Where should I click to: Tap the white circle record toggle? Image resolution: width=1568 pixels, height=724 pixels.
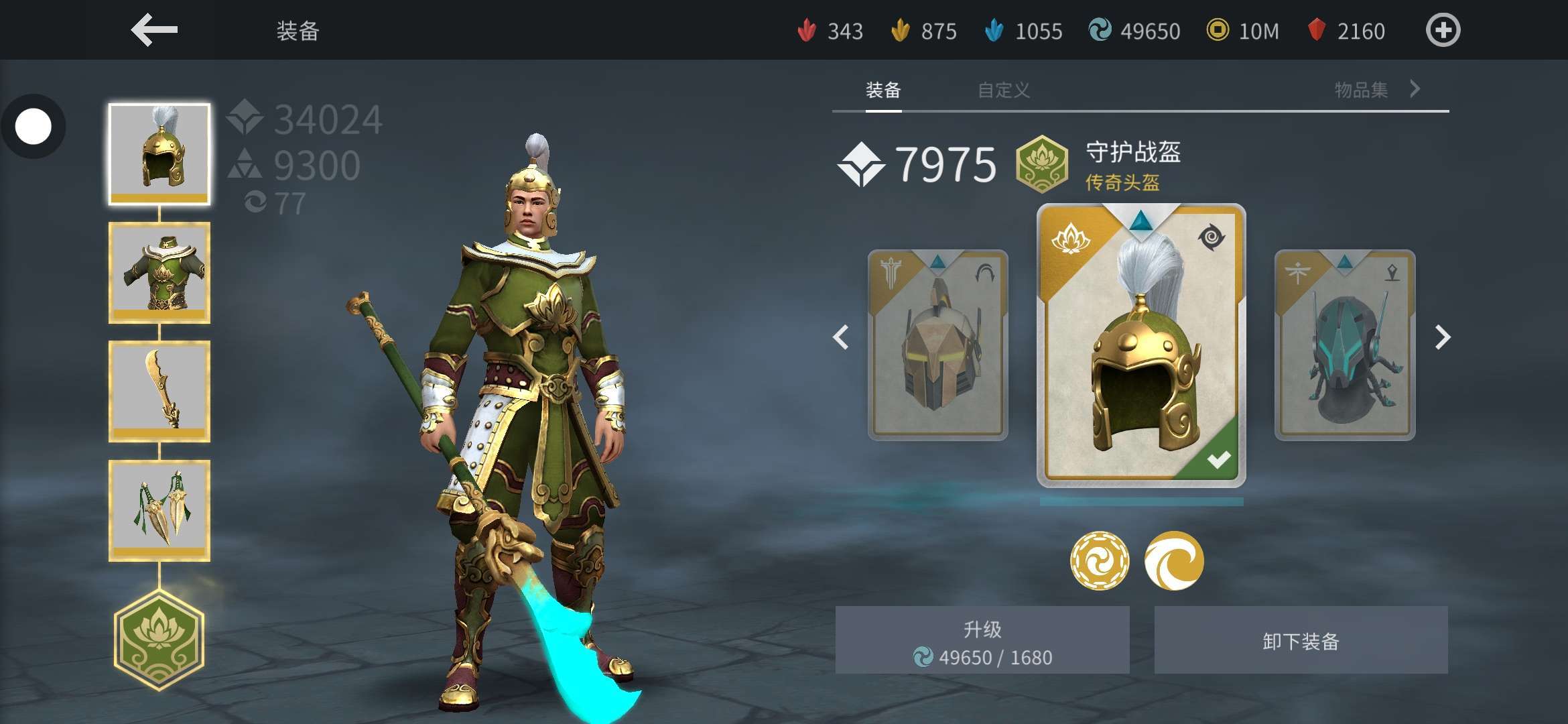pos(33,126)
